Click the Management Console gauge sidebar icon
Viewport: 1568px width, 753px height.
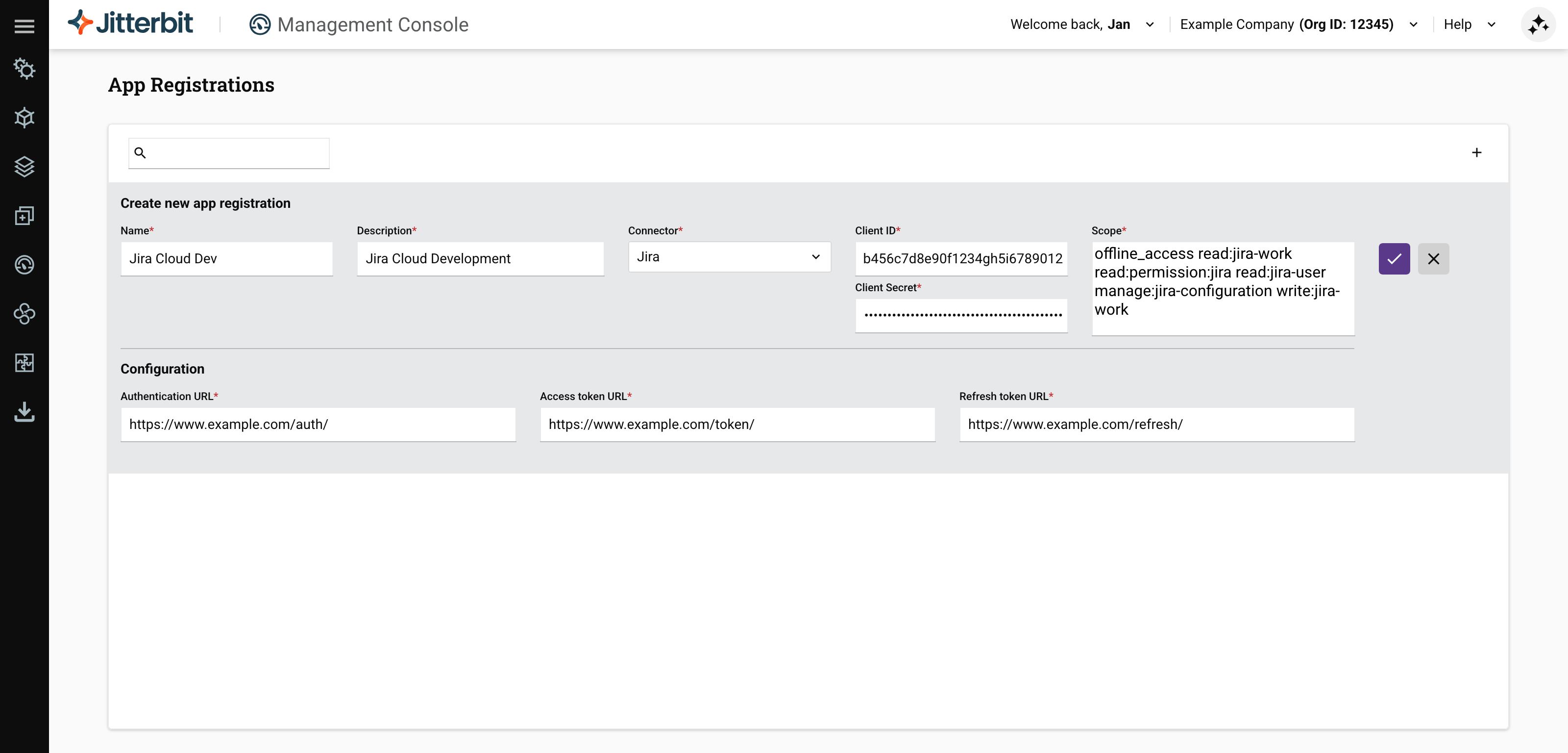click(24, 264)
